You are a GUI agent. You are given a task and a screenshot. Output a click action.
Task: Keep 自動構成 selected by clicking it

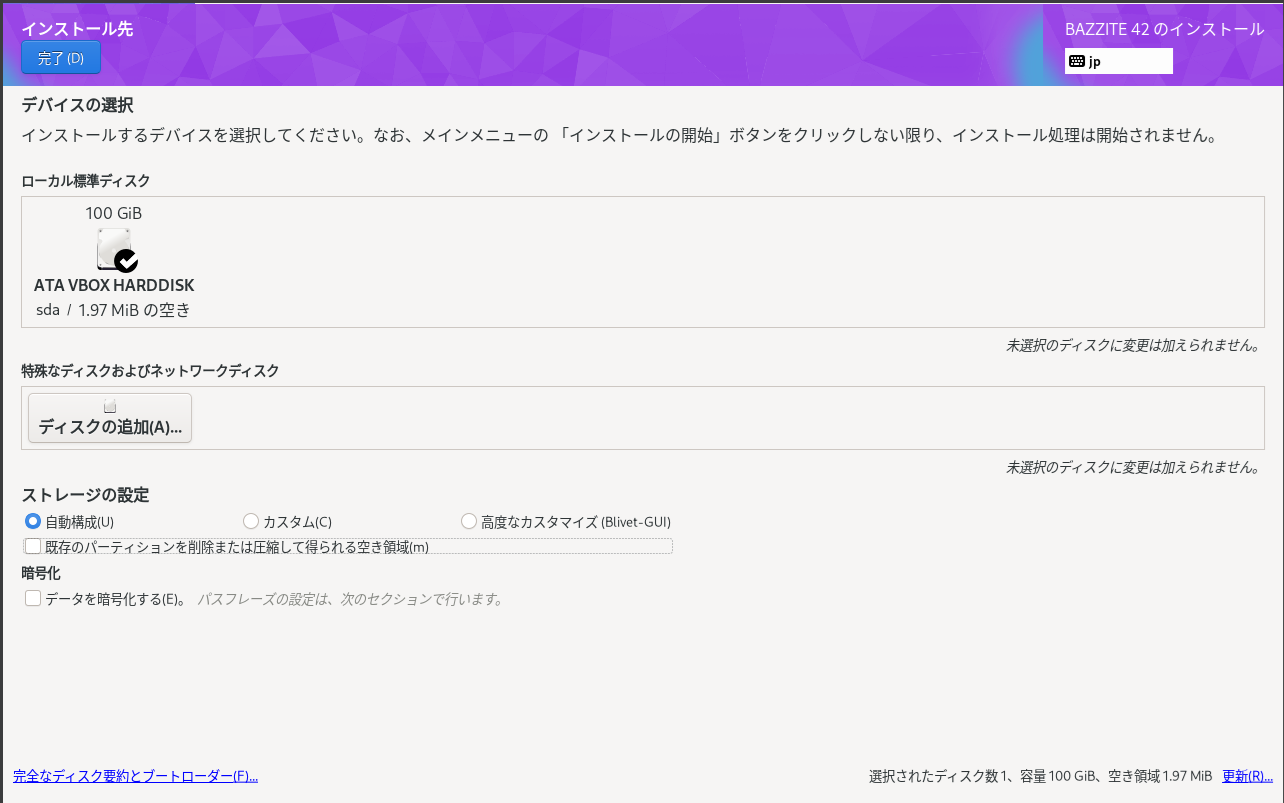(31, 520)
